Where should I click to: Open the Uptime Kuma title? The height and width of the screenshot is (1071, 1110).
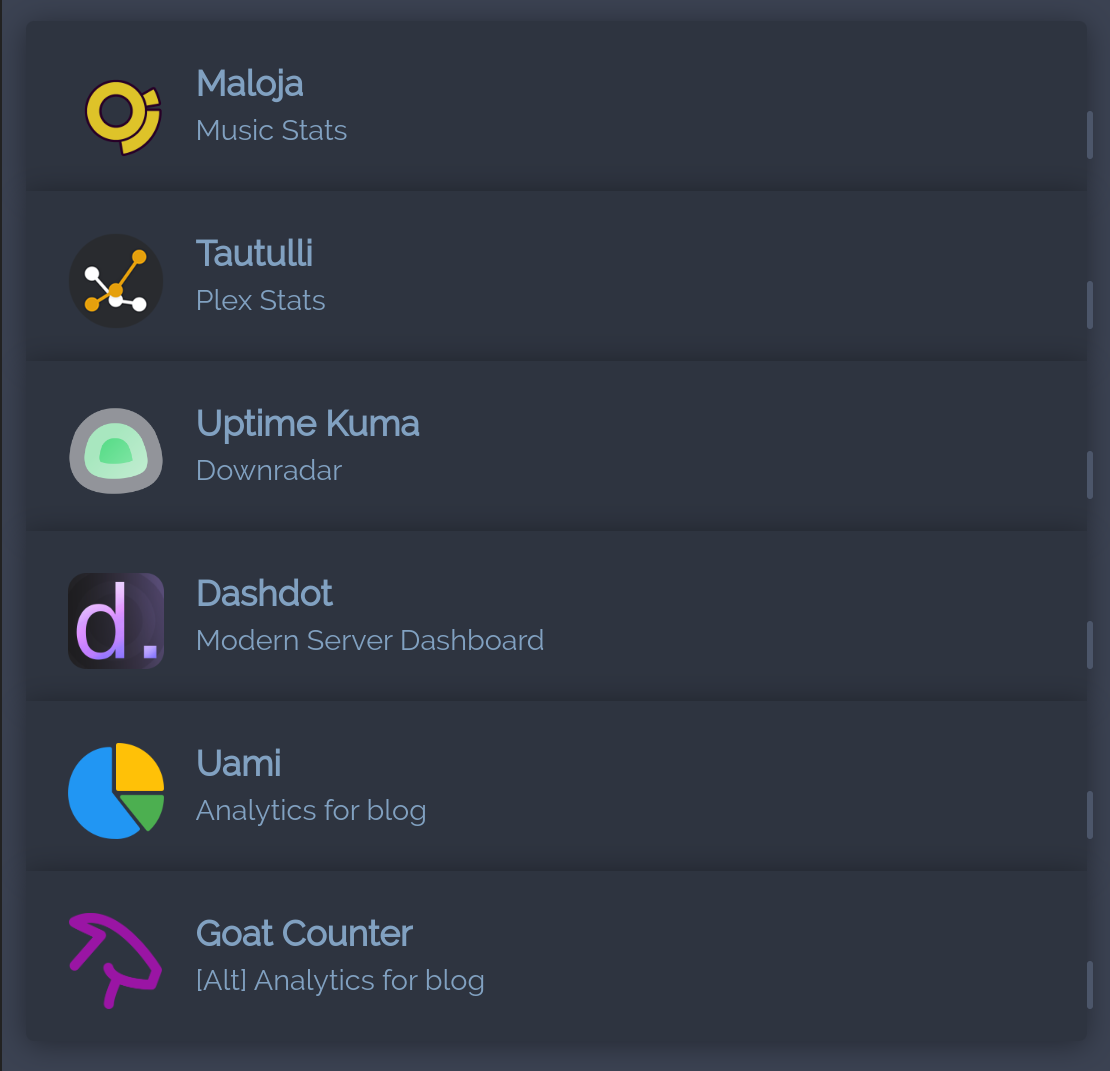coord(307,423)
